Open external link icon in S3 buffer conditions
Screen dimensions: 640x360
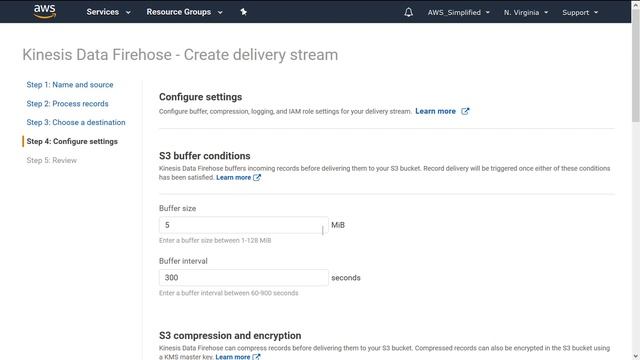(257, 177)
